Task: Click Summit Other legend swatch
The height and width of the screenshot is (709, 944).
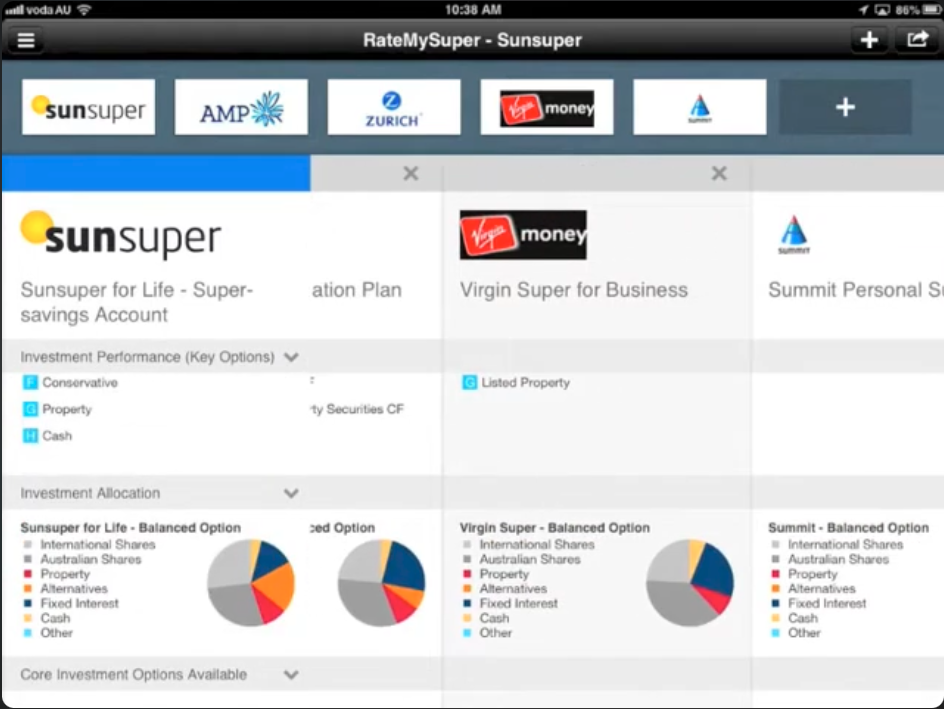Action: [775, 633]
